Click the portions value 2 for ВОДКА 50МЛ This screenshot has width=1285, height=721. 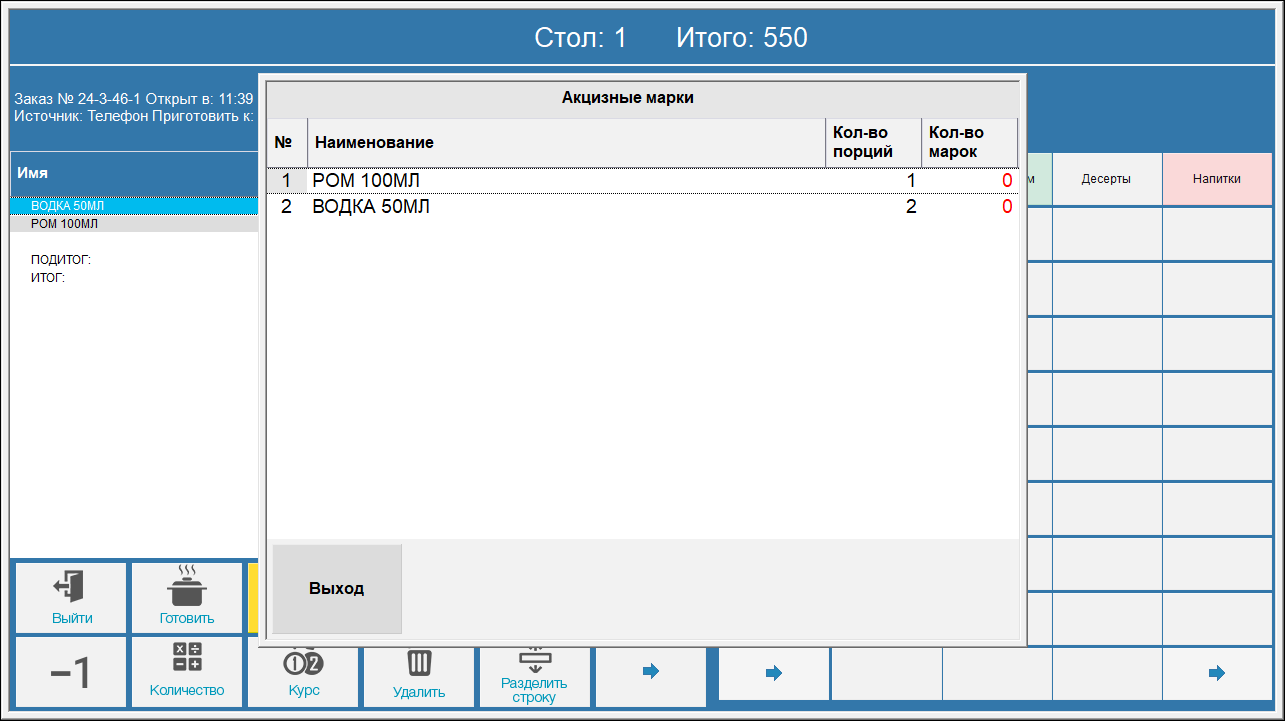pos(911,207)
